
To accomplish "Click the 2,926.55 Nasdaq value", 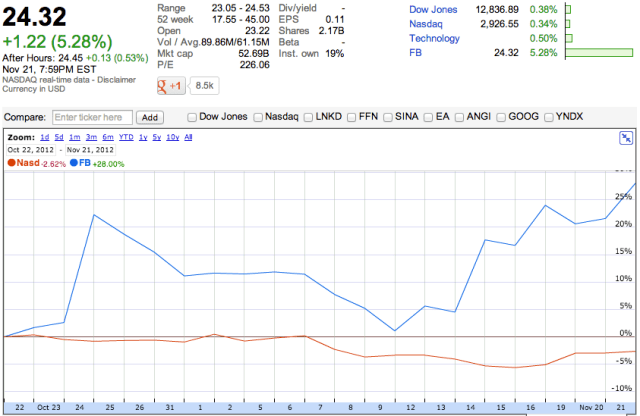I will coord(500,24).
